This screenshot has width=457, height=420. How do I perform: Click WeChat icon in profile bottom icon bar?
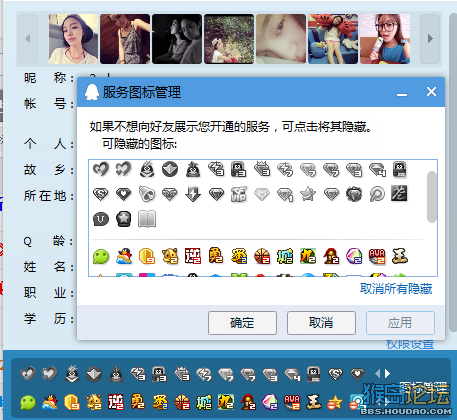(x=28, y=402)
